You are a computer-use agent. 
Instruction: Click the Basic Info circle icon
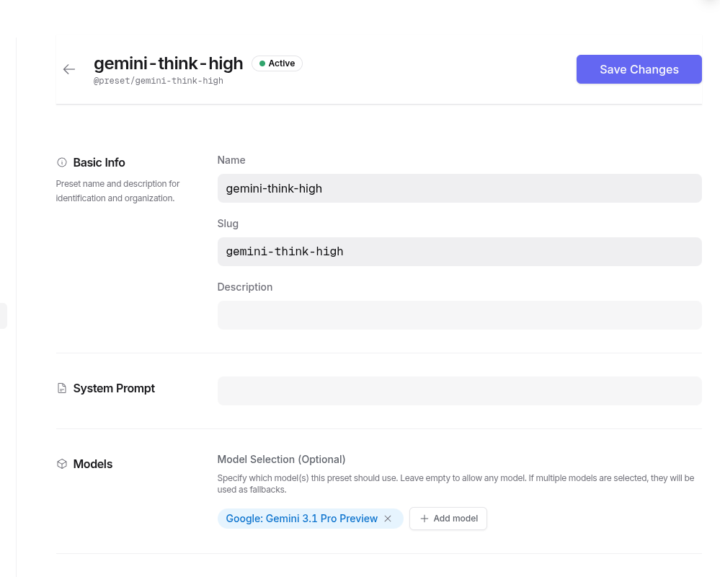62,163
